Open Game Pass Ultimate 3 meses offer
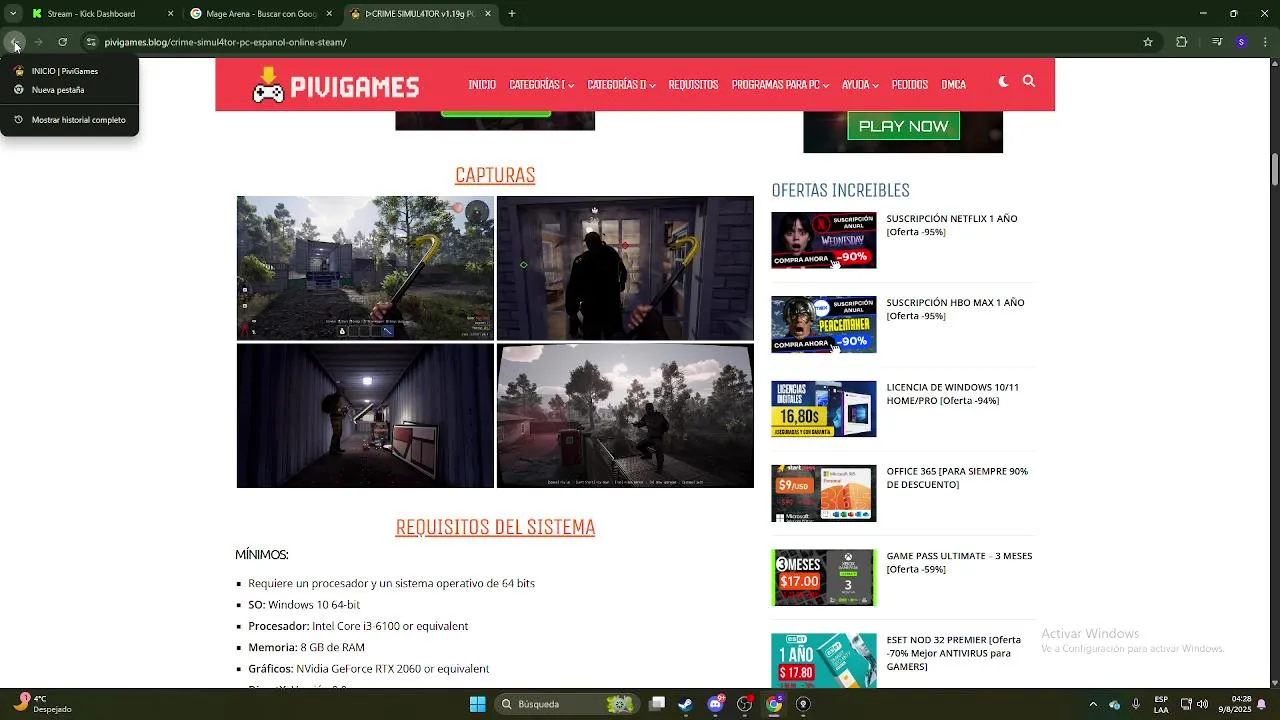 coord(959,562)
